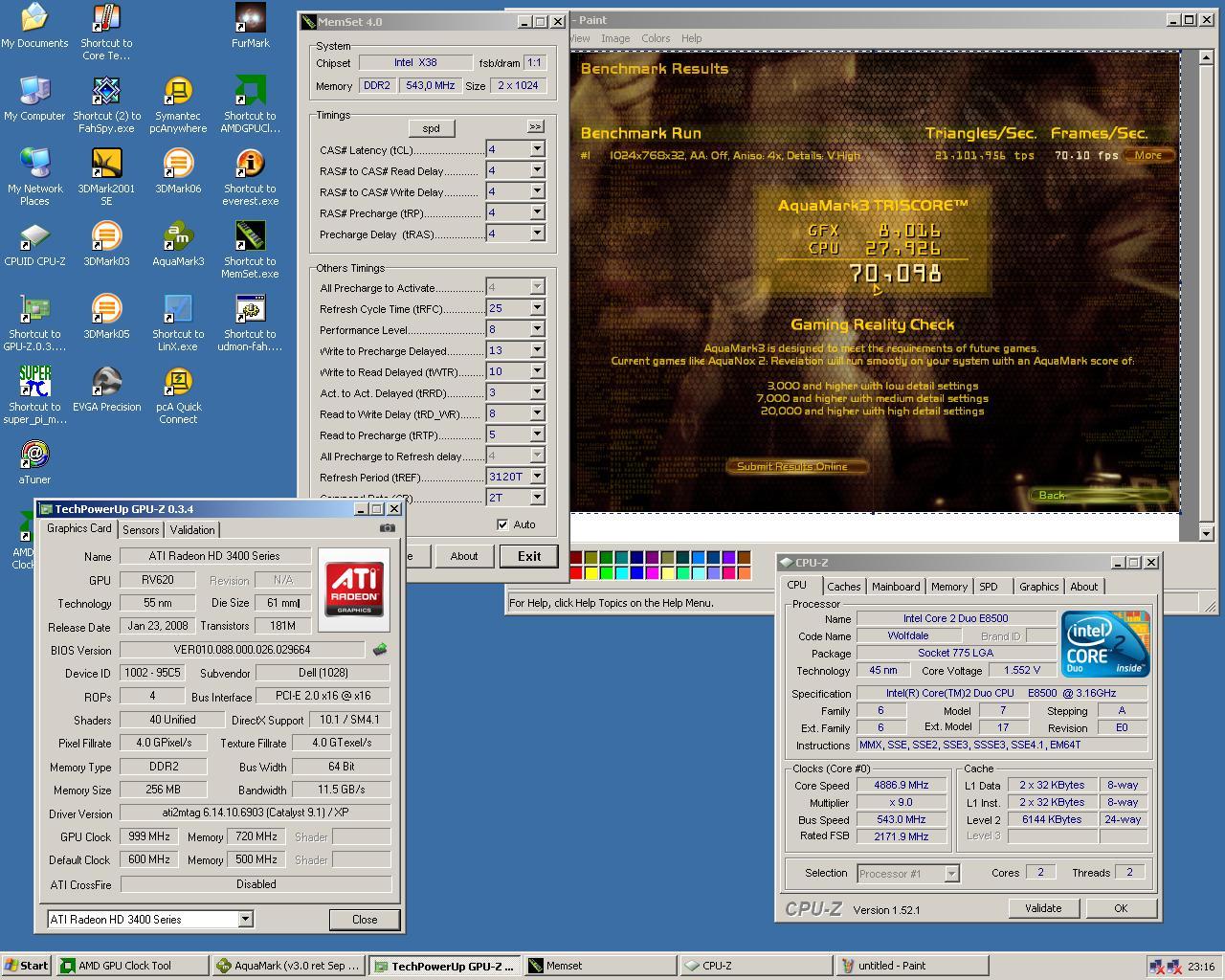Open the FahSpy.exe shortcut icon
The image size is (1225, 980).
pyautogui.click(x=106, y=104)
